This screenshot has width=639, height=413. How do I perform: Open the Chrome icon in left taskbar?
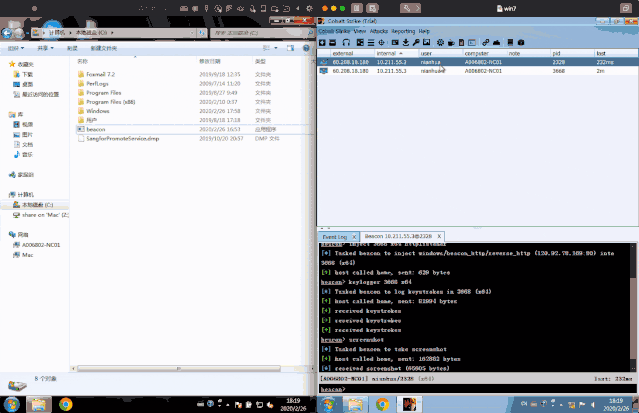coord(65,404)
